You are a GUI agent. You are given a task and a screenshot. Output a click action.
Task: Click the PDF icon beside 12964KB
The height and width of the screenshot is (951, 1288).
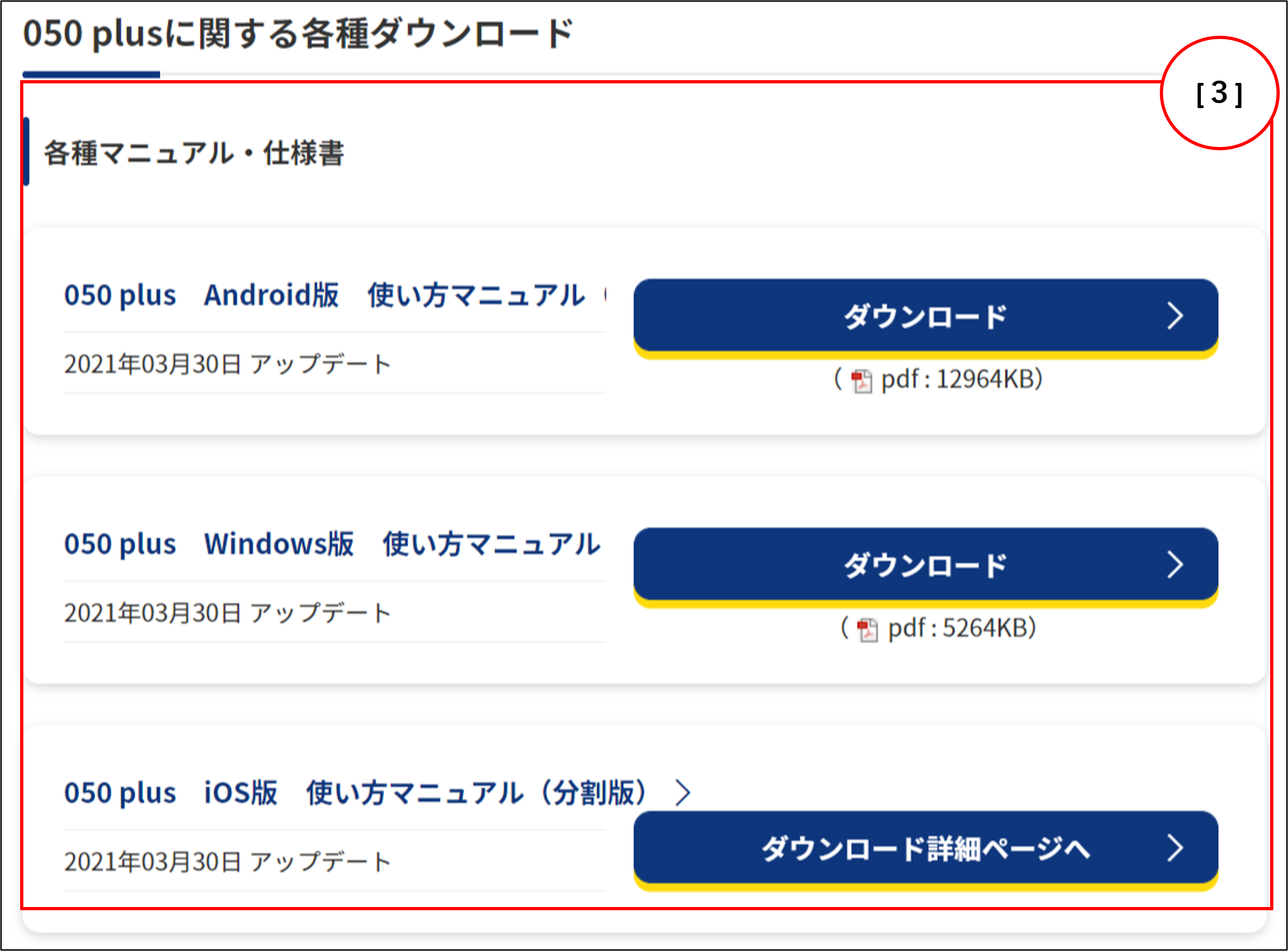click(x=861, y=381)
